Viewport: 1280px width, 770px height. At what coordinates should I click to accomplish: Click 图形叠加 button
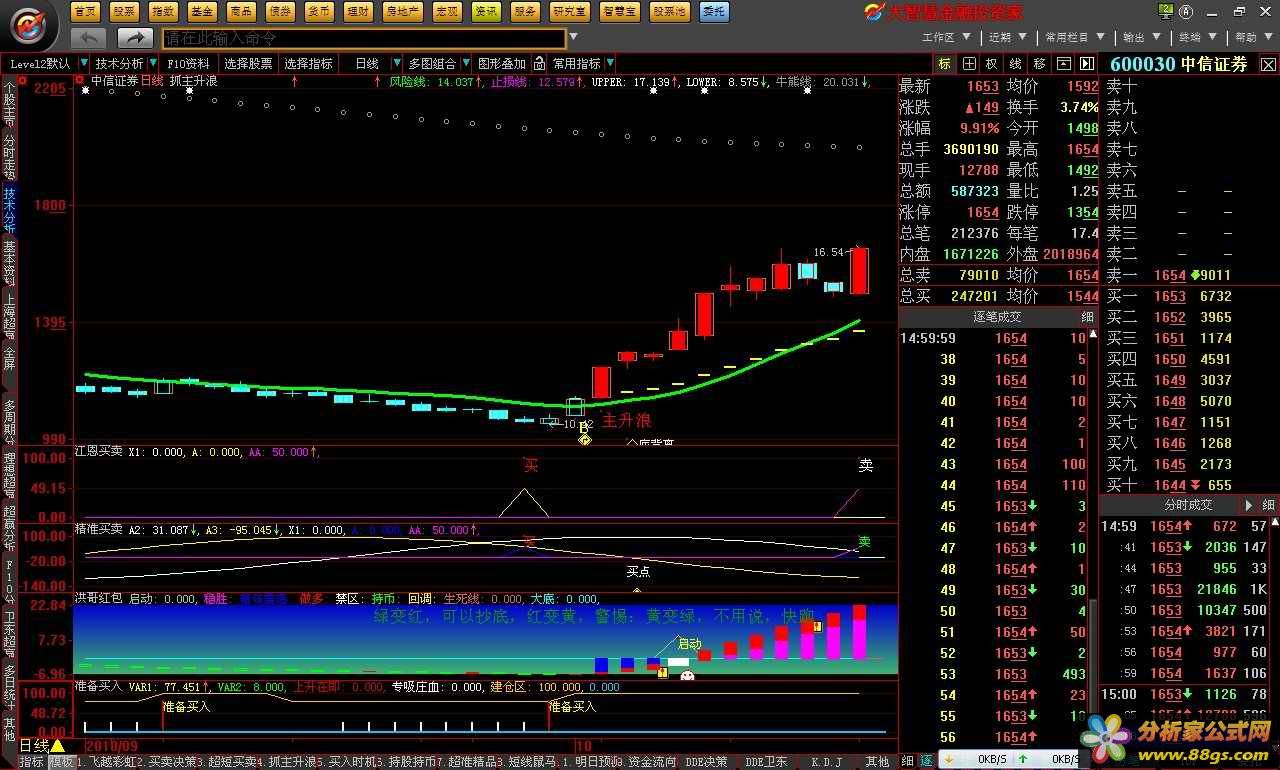click(x=502, y=63)
